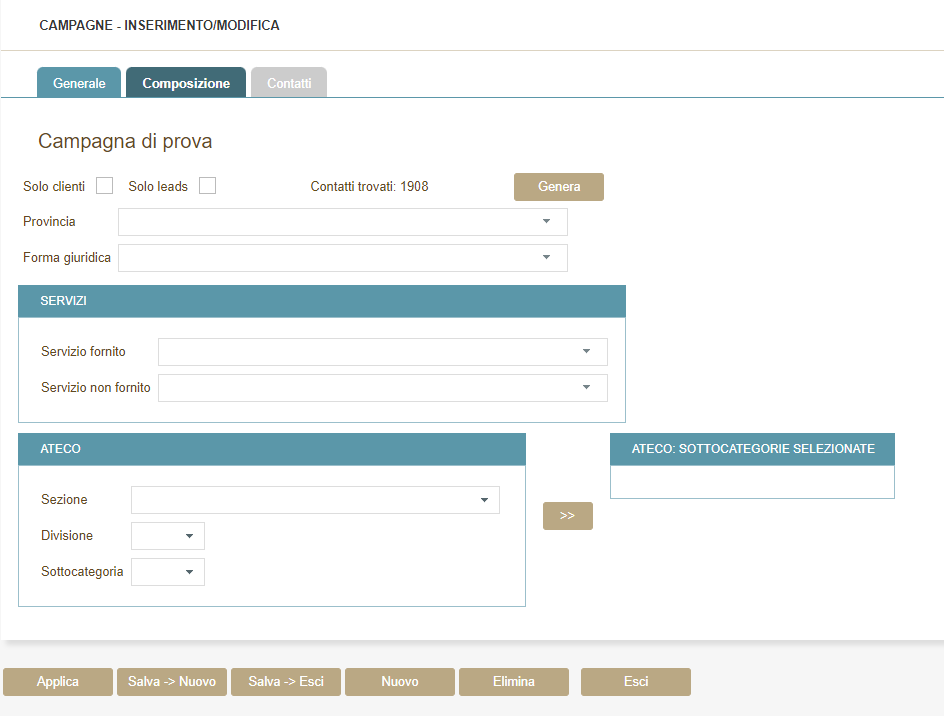
Task: Switch to the Generale tab
Action: [79, 83]
